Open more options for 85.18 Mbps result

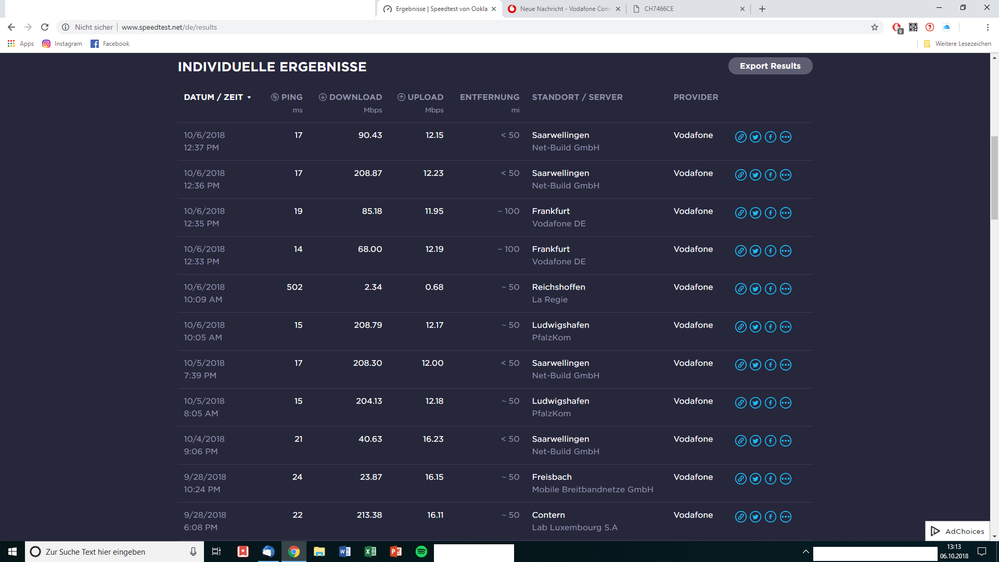pyautogui.click(x=786, y=213)
